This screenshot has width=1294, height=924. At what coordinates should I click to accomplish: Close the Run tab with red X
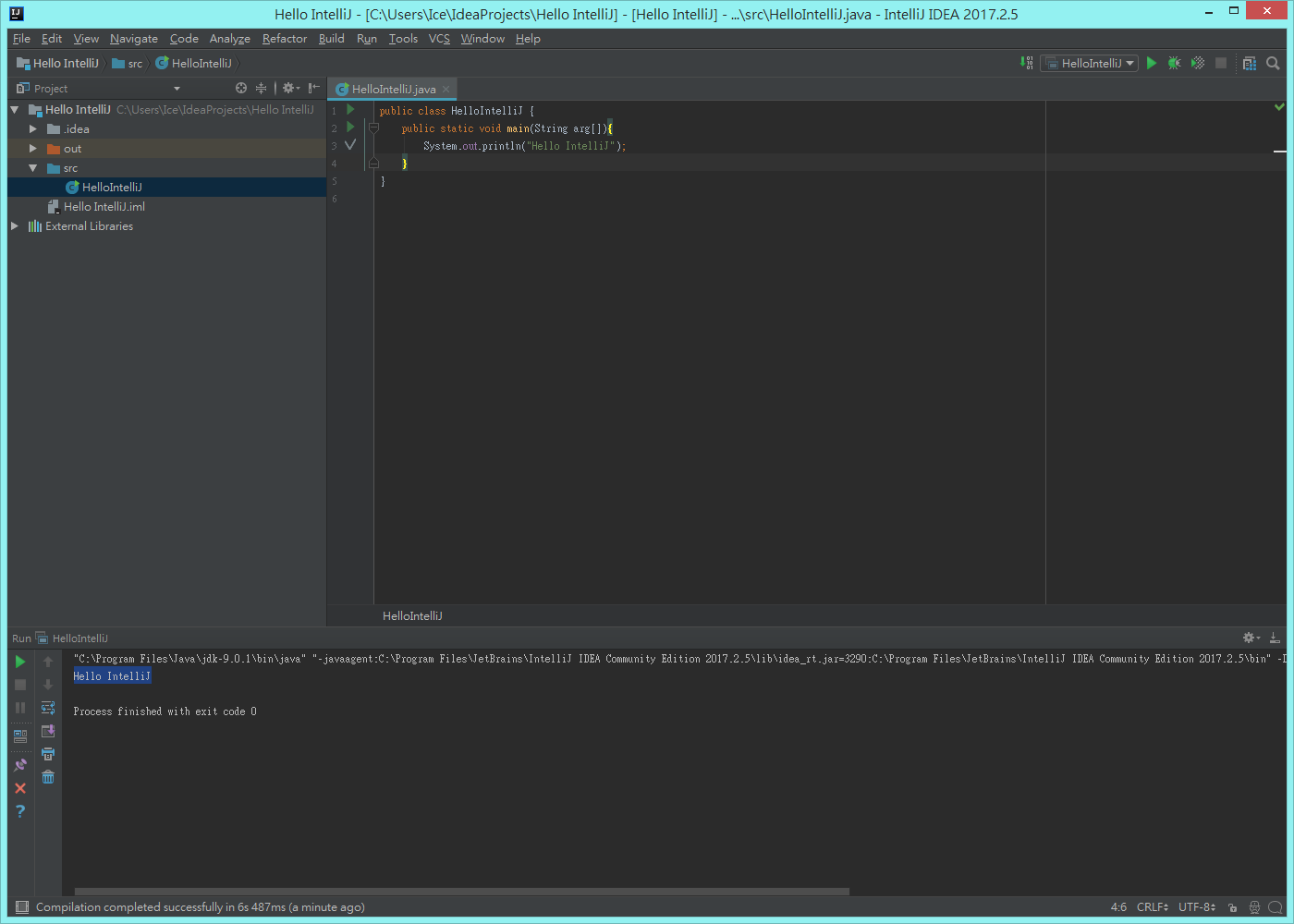20,788
